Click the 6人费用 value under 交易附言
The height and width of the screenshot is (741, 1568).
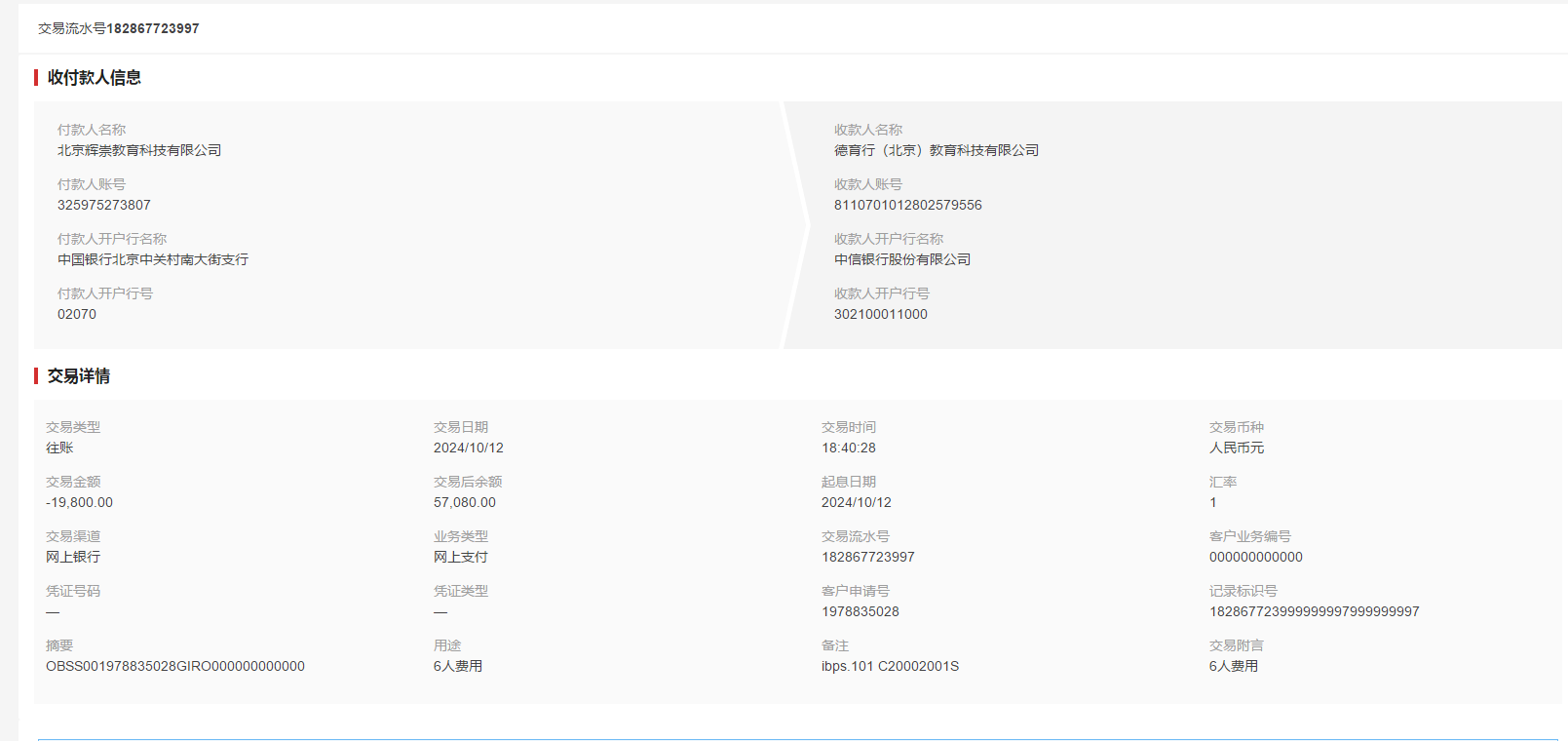click(x=1234, y=666)
